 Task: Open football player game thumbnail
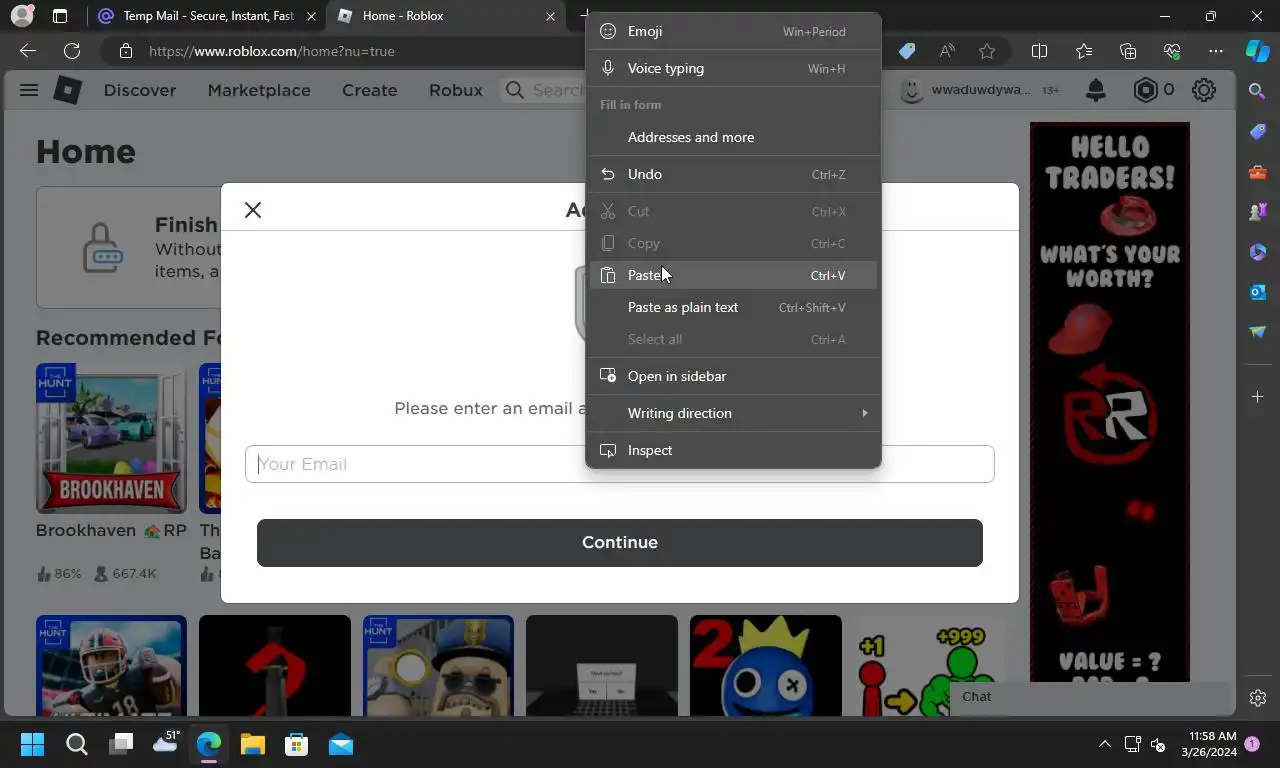(111, 665)
